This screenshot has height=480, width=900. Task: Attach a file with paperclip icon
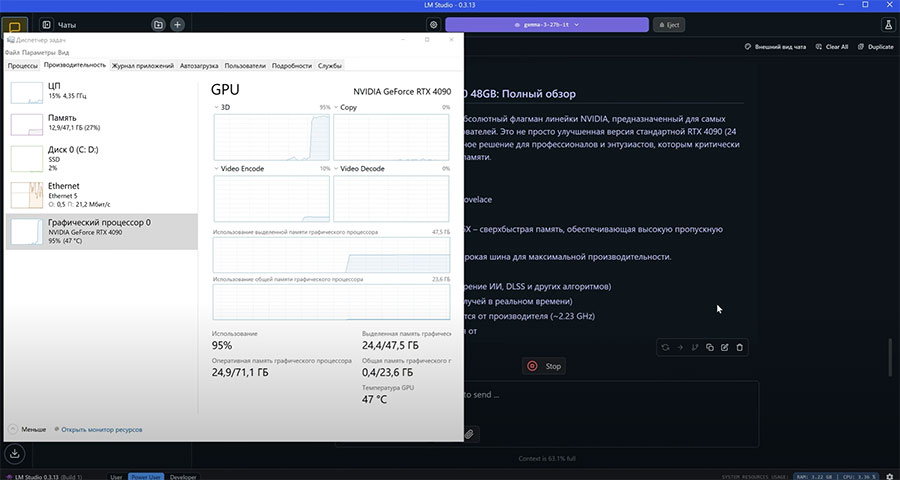pyautogui.click(x=470, y=434)
